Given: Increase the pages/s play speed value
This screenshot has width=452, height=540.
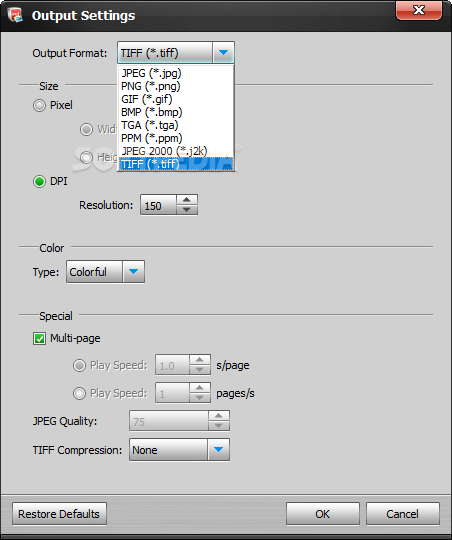Looking at the screenshot, I should [200, 387].
